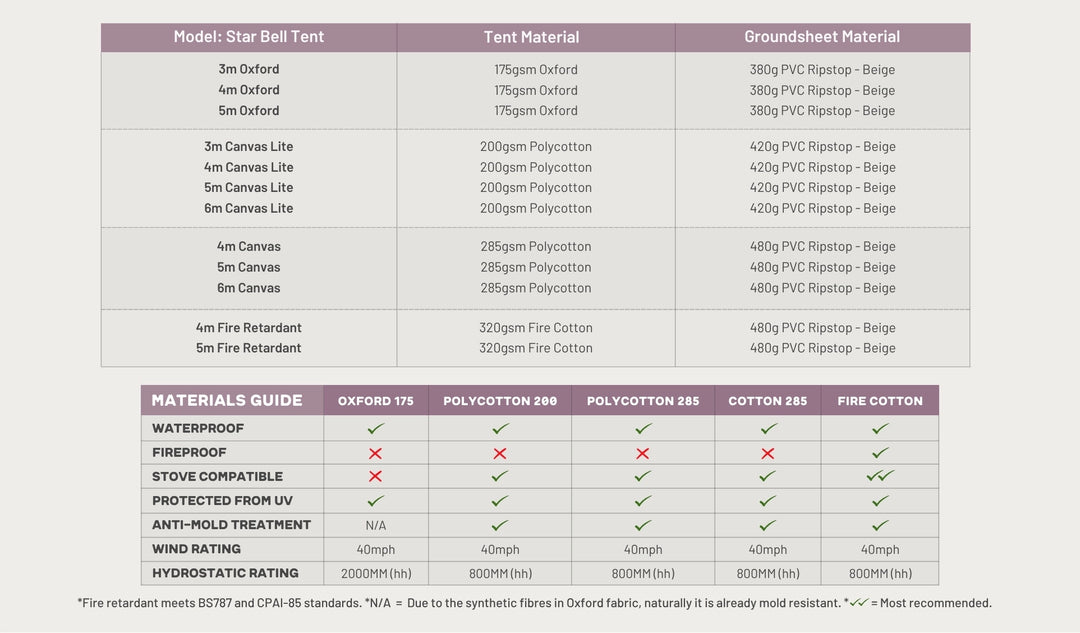Click the double checkmark under Fire Cotton
Image resolution: width=1080 pixels, height=633 pixels.
pos(880,477)
